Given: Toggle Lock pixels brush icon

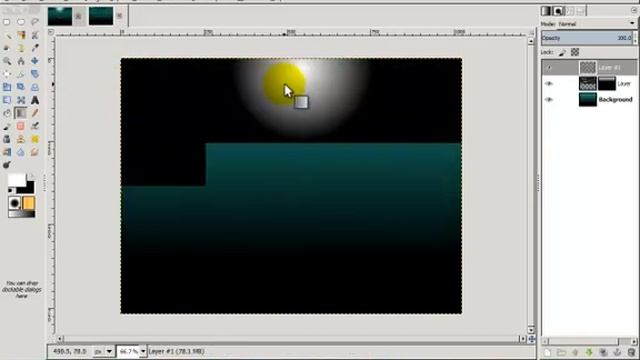Looking at the screenshot, I should pyautogui.click(x=562, y=52).
